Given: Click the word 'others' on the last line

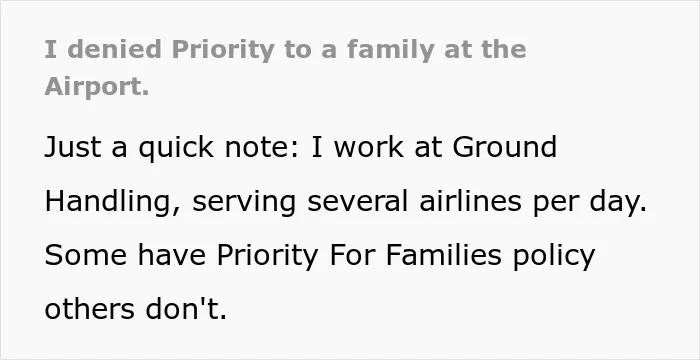Looking at the screenshot, I should (x=89, y=309).
